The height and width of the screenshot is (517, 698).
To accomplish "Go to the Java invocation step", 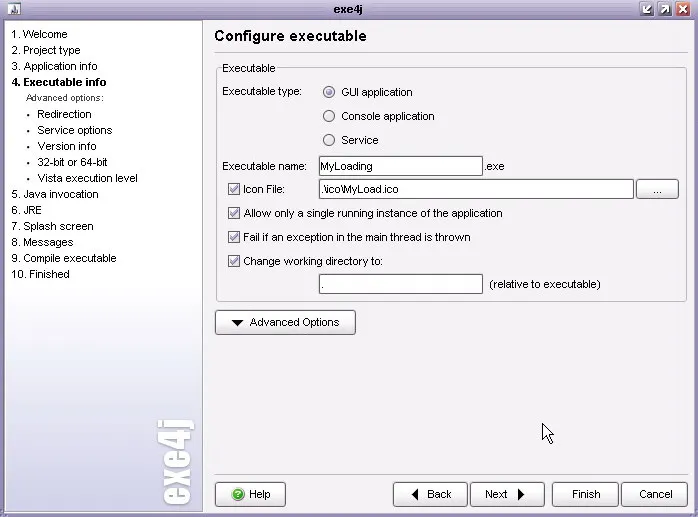I will [x=55, y=194].
